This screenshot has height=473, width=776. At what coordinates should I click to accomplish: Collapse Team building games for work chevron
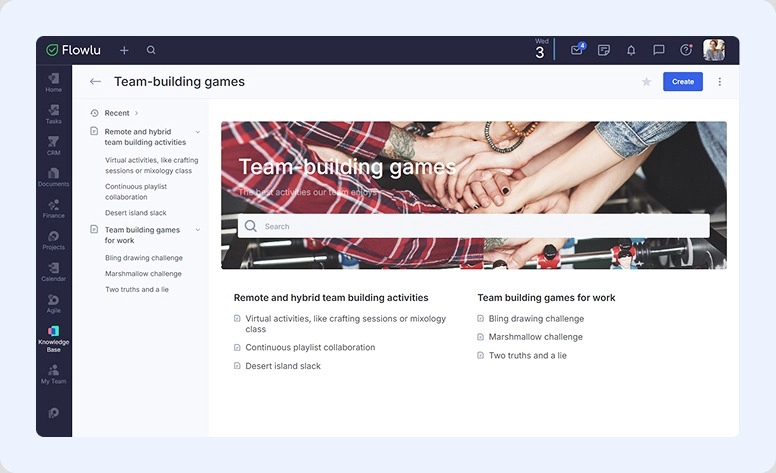pos(197,230)
